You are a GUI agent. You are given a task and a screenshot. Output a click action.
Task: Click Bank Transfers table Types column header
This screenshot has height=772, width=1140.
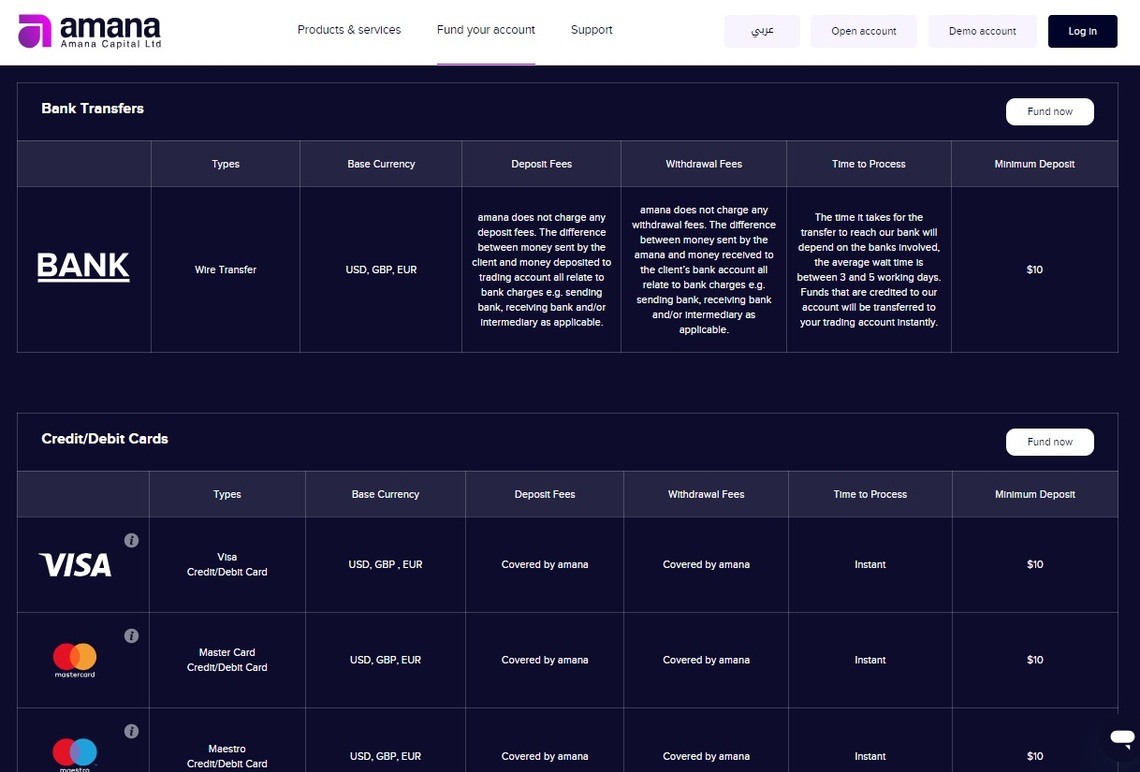tap(225, 164)
